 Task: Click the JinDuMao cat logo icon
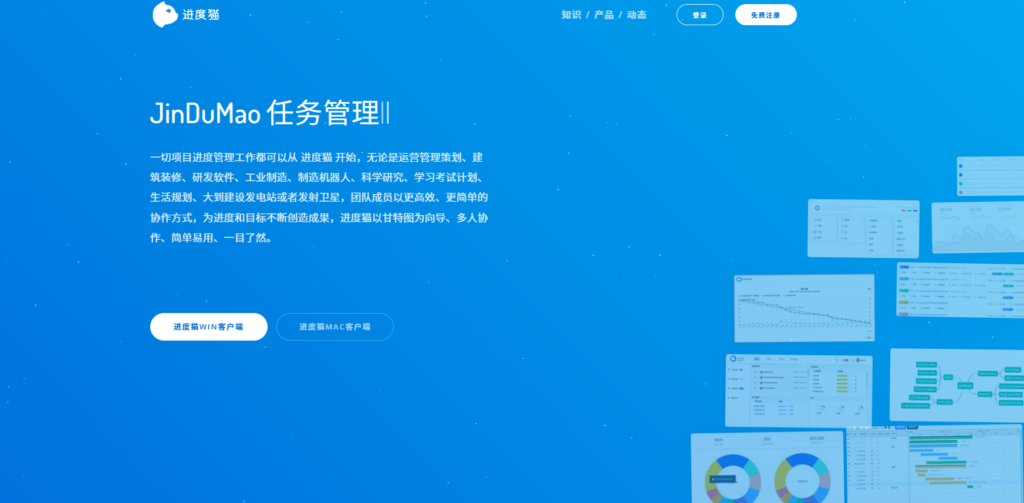(165, 15)
